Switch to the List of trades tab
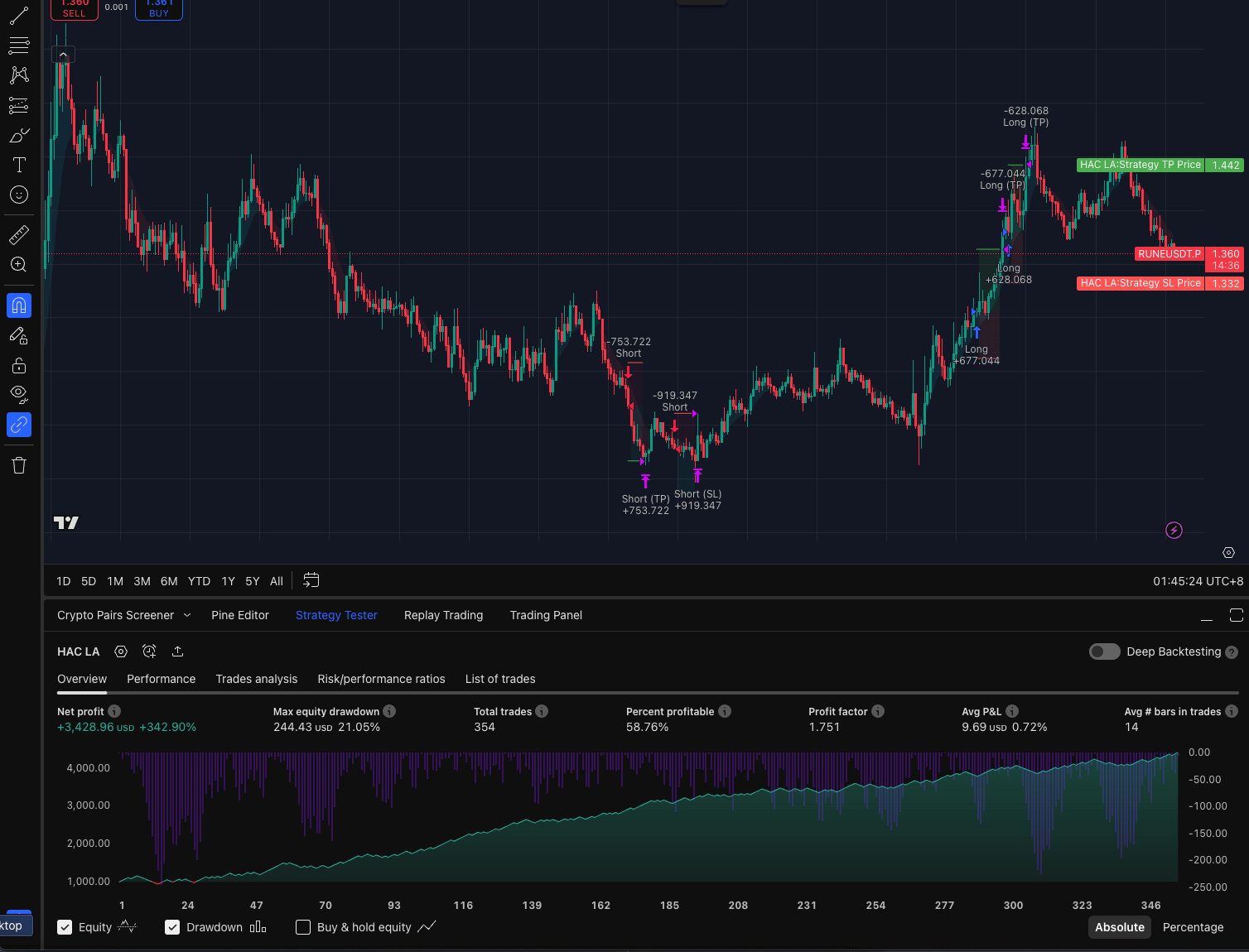 [x=500, y=679]
